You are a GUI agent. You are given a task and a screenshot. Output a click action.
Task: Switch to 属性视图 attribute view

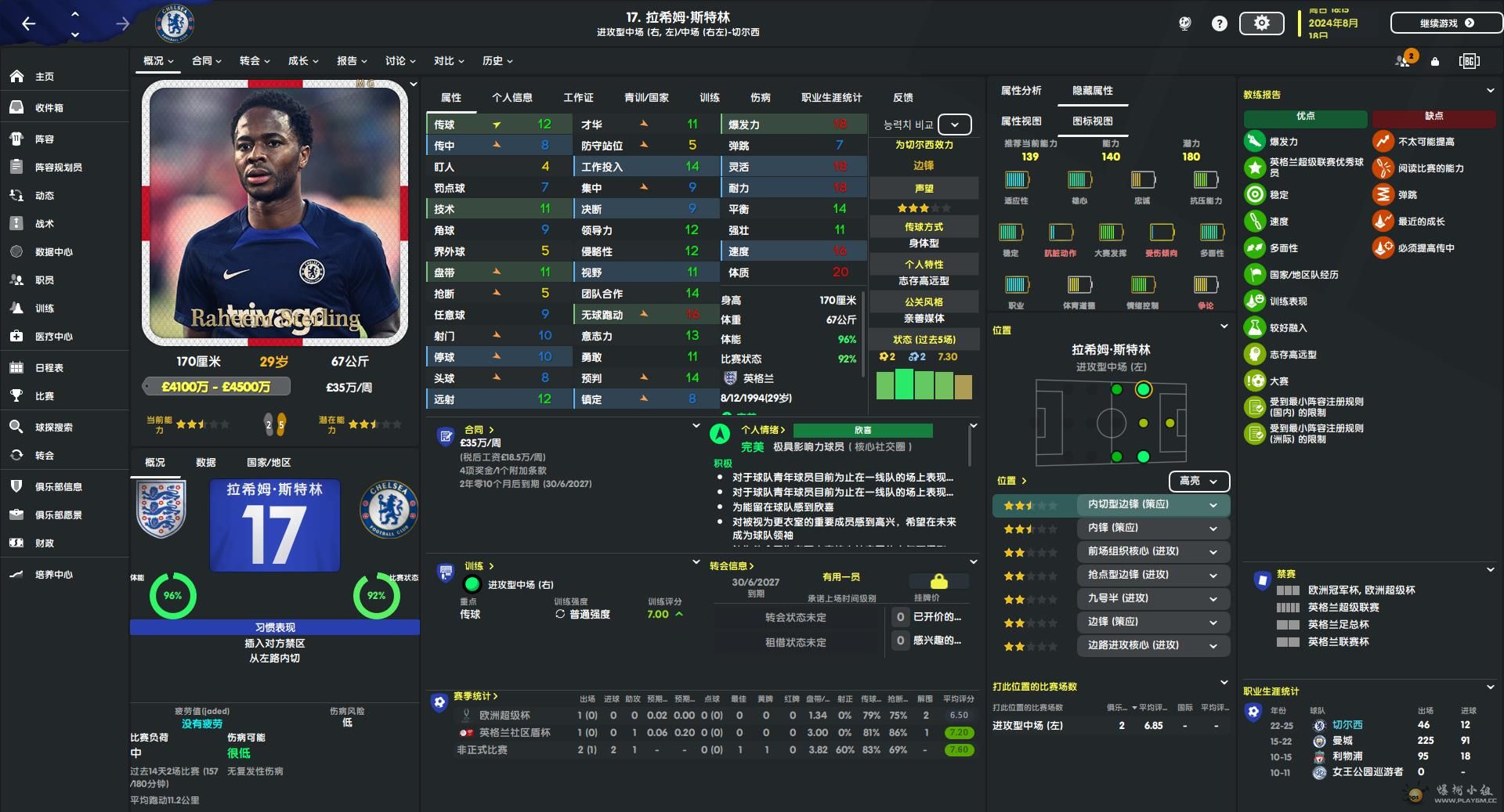[1021, 121]
